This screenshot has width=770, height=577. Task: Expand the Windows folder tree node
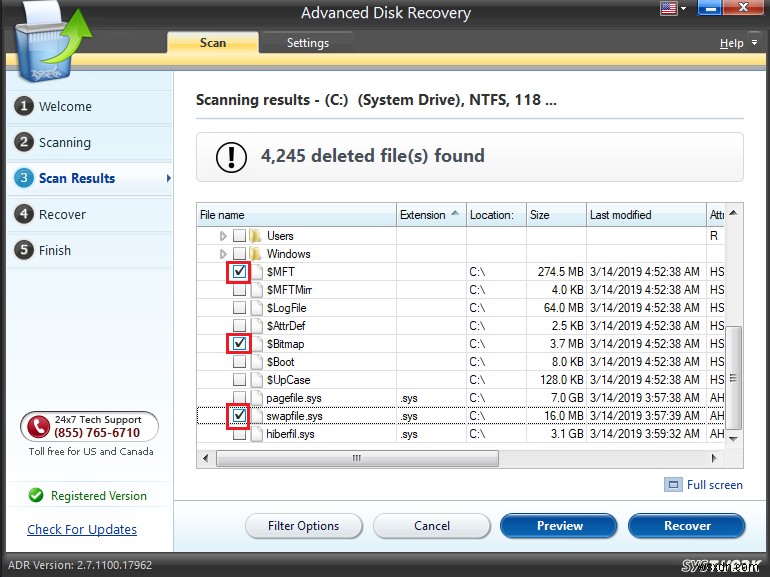[223, 254]
